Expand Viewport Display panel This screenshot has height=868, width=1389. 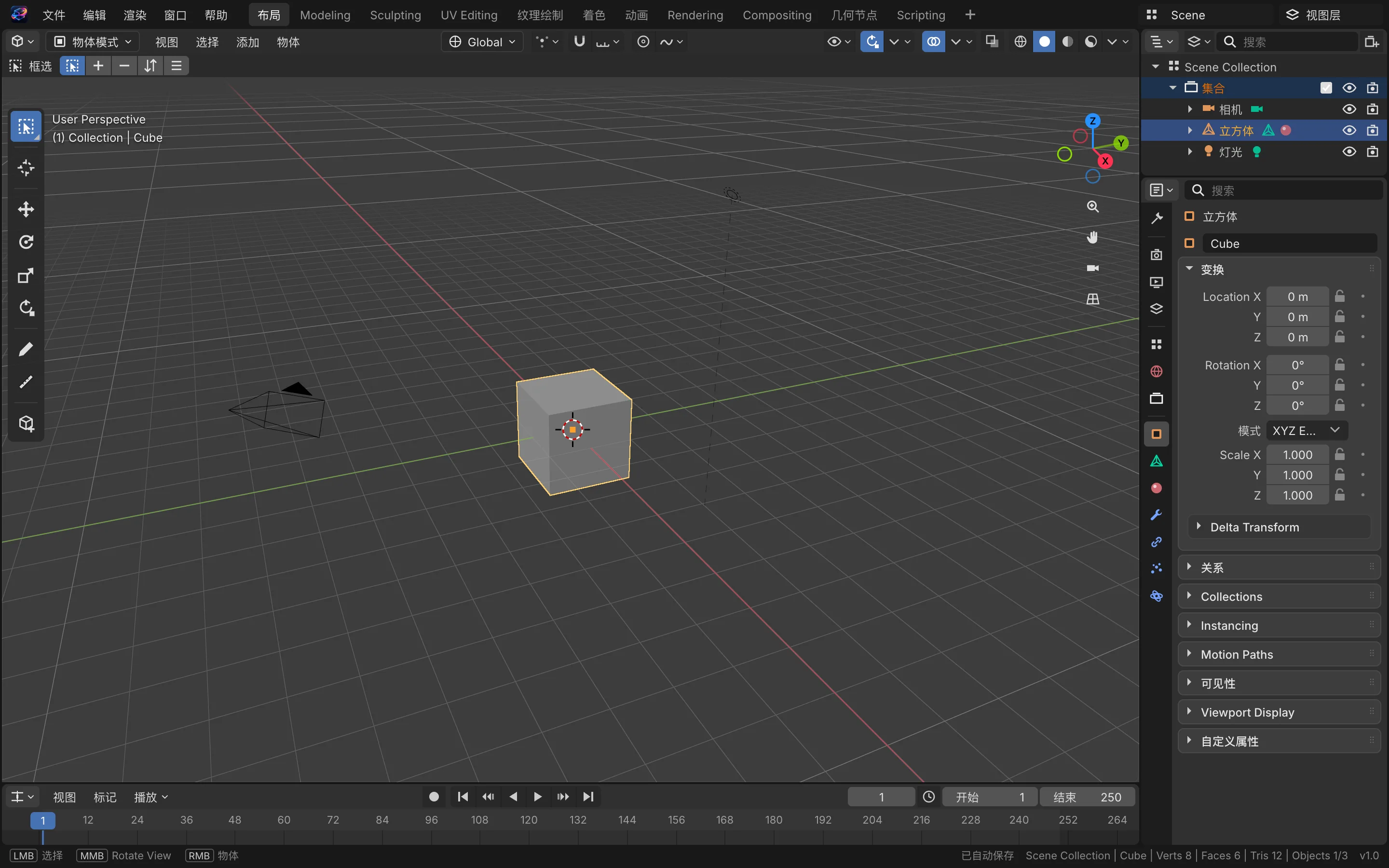[1280, 712]
